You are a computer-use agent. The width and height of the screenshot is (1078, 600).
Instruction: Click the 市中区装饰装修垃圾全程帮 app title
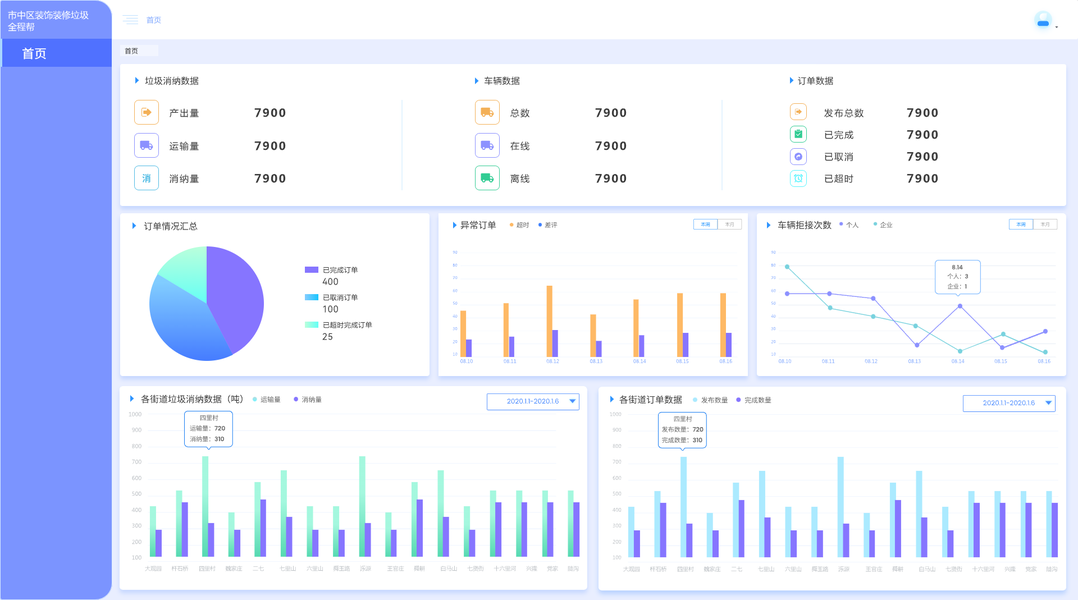coord(48,21)
